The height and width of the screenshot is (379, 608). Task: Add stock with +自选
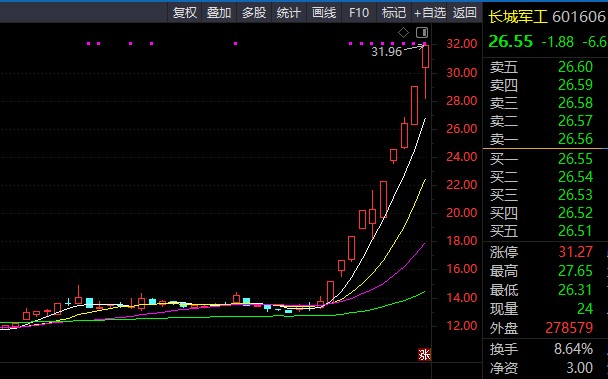430,13
